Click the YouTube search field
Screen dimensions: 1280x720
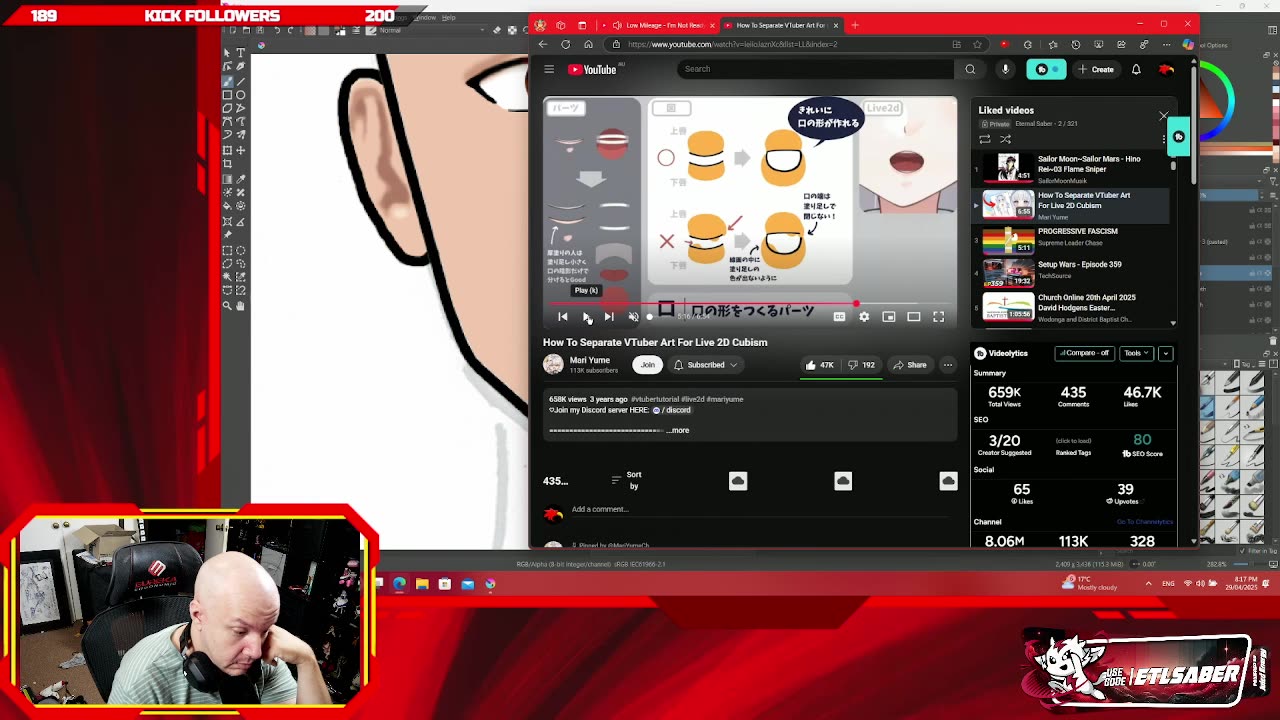815,69
